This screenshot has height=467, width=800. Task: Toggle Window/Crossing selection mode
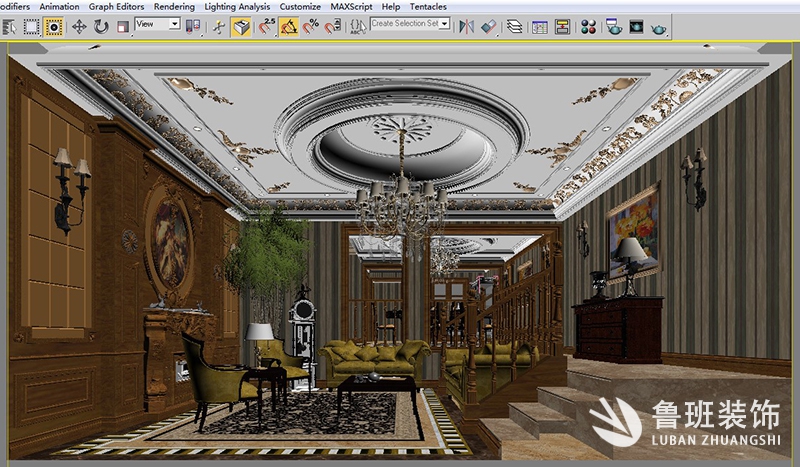pos(53,27)
